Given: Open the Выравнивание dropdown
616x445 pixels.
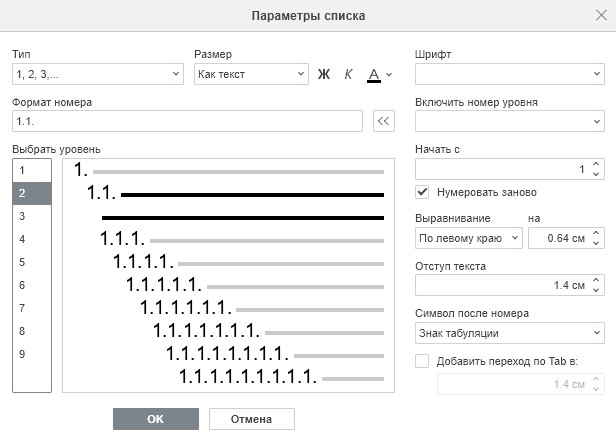Looking at the screenshot, I should click(x=469, y=238).
